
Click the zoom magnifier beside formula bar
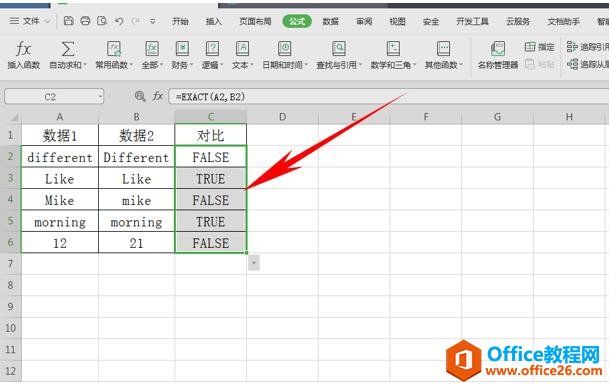140,96
